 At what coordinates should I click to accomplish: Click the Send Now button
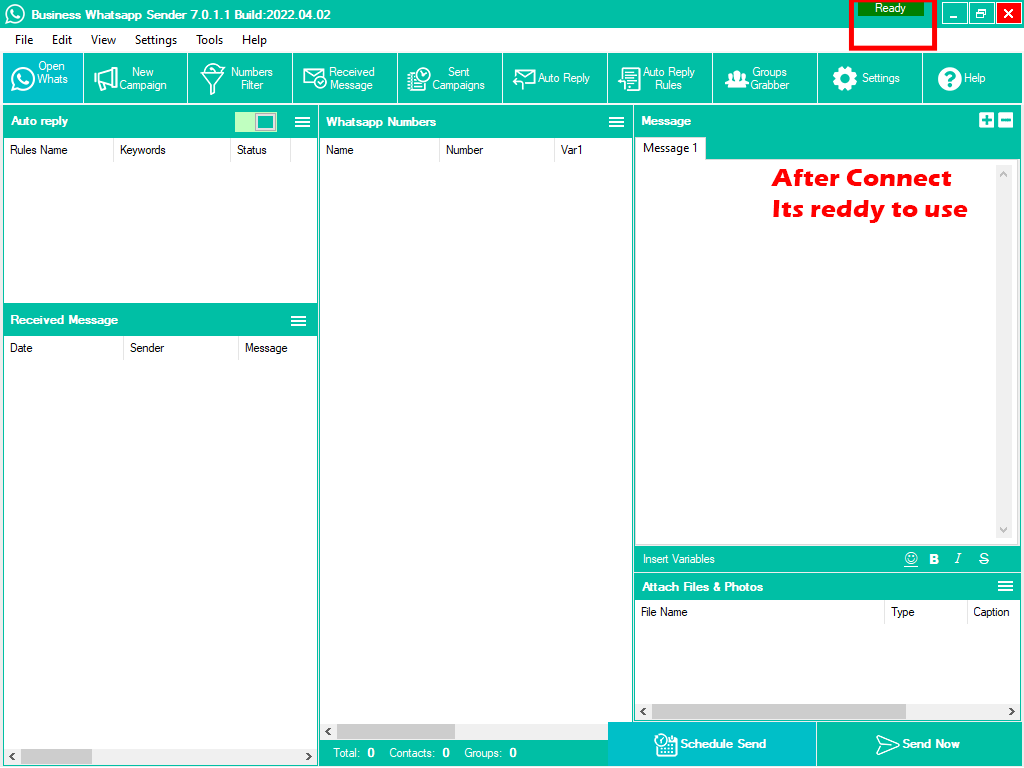[x=918, y=744]
